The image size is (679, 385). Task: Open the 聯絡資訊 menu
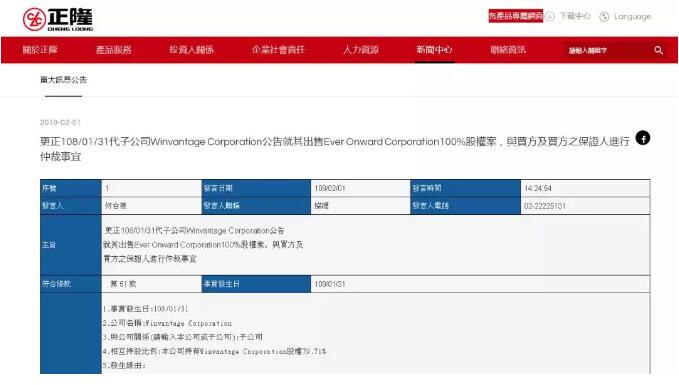tap(508, 50)
